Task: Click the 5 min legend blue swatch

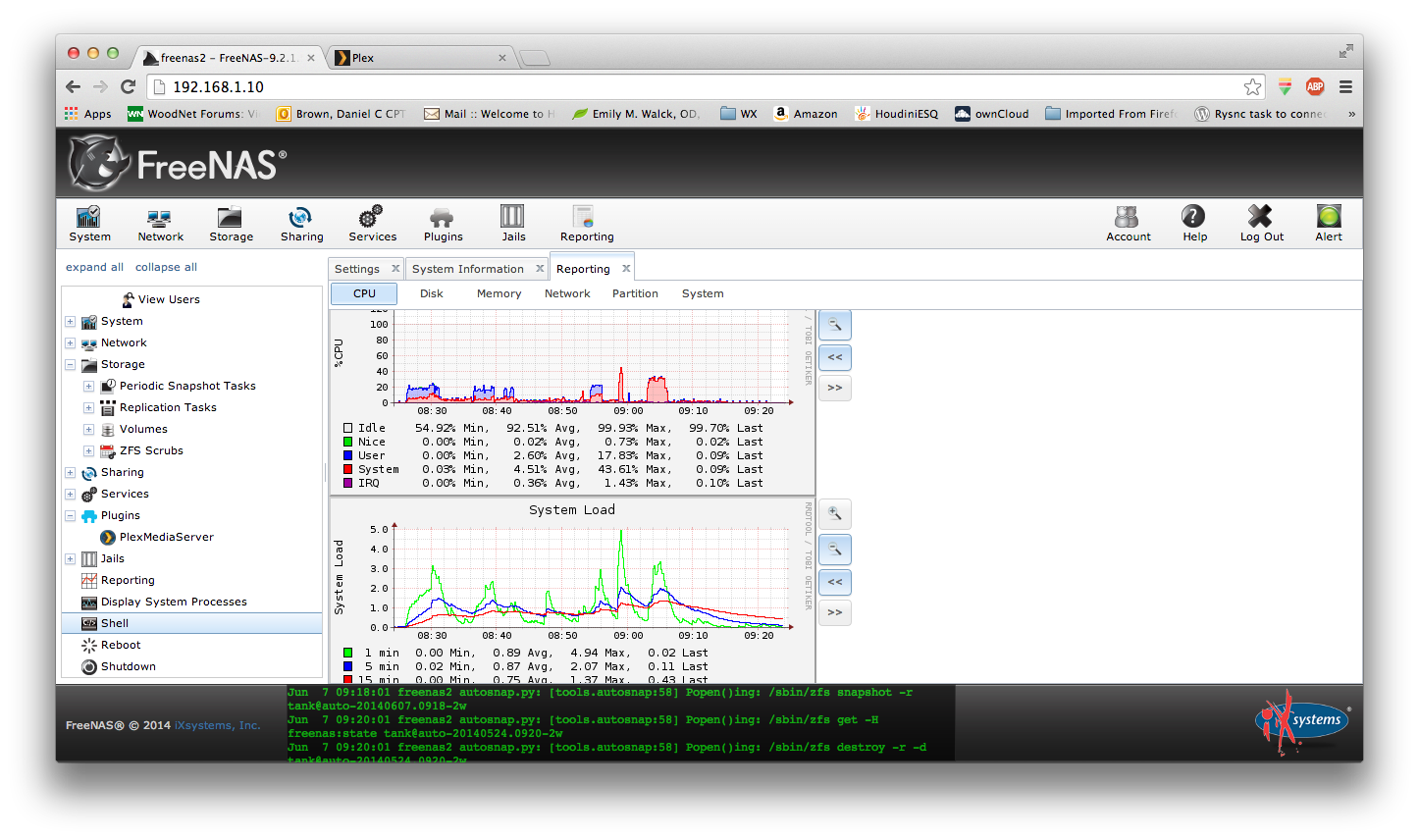Action: 347,666
